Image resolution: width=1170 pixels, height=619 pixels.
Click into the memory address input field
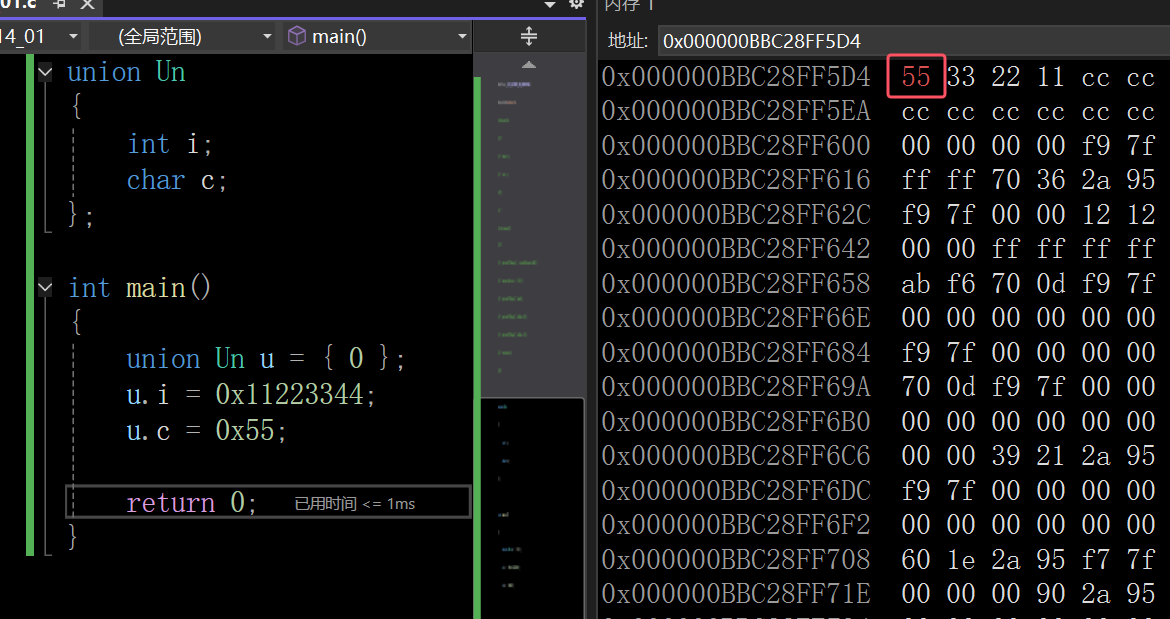(x=914, y=41)
